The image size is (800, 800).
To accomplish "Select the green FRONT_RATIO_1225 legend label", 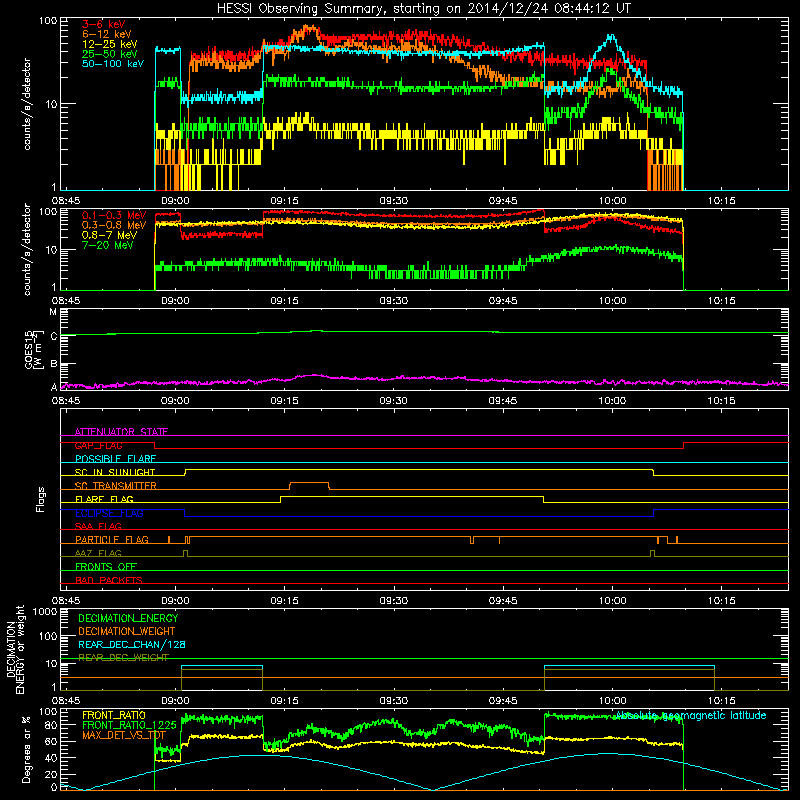I will [x=129, y=725].
